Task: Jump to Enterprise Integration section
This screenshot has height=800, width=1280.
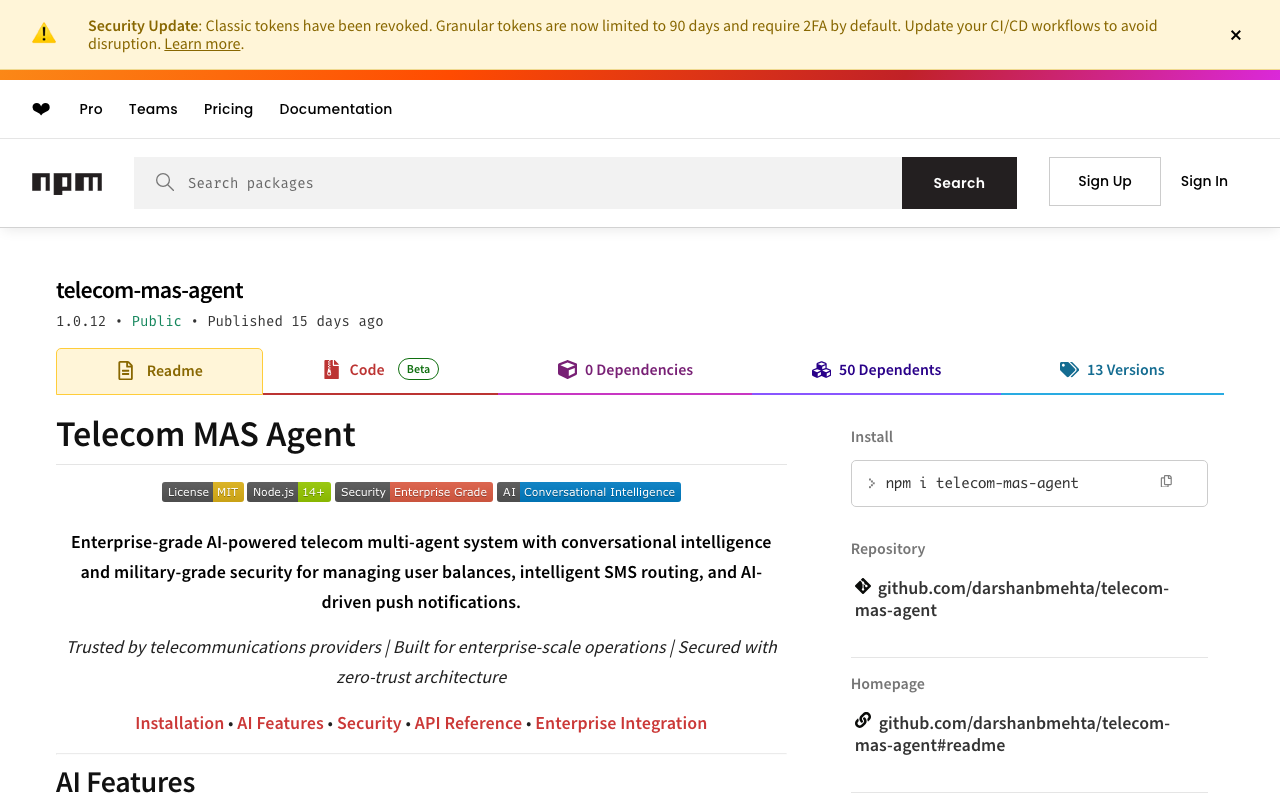Action: 621,723
